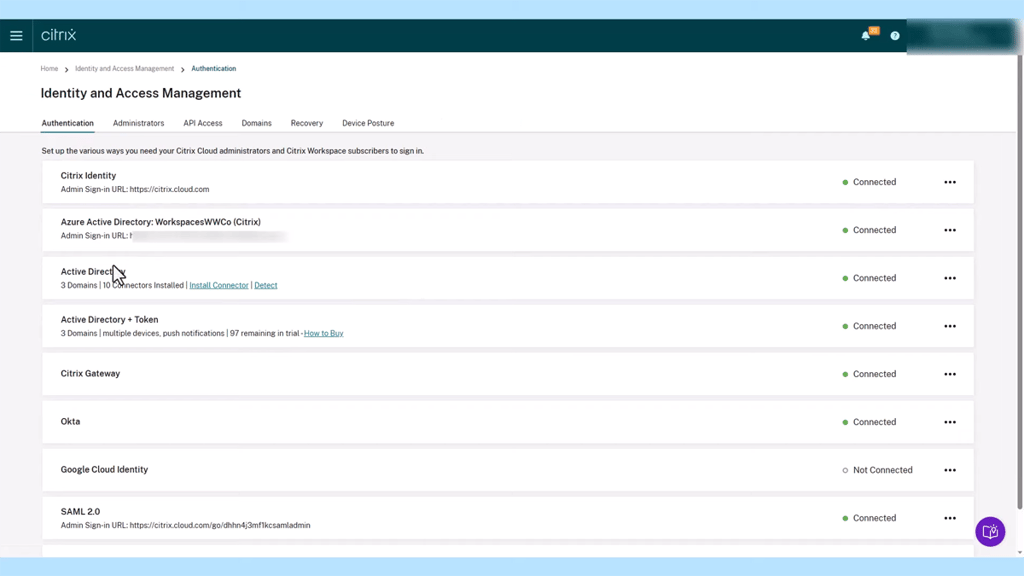Viewport: 1024px width, 576px height.
Task: Open the Device Posture tab
Action: [x=368, y=123]
